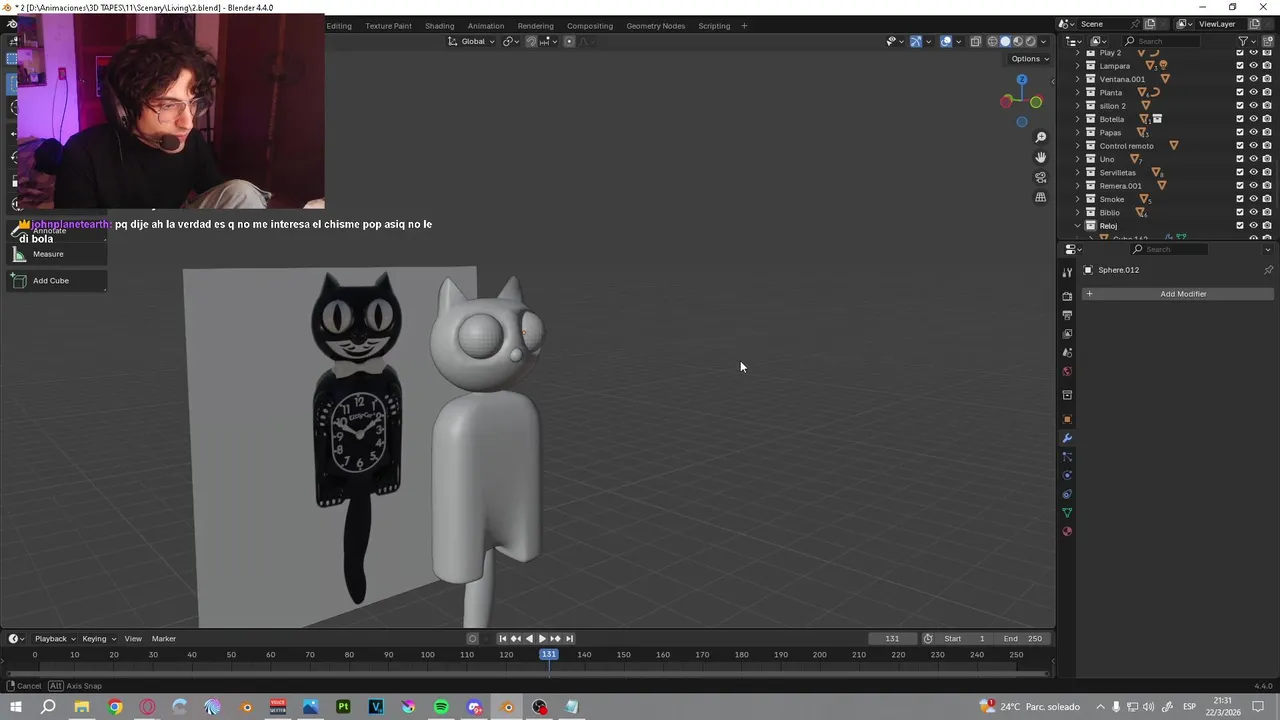1280x720 pixels.
Task: Switch to material preview shading
Action: pyautogui.click(x=1018, y=41)
